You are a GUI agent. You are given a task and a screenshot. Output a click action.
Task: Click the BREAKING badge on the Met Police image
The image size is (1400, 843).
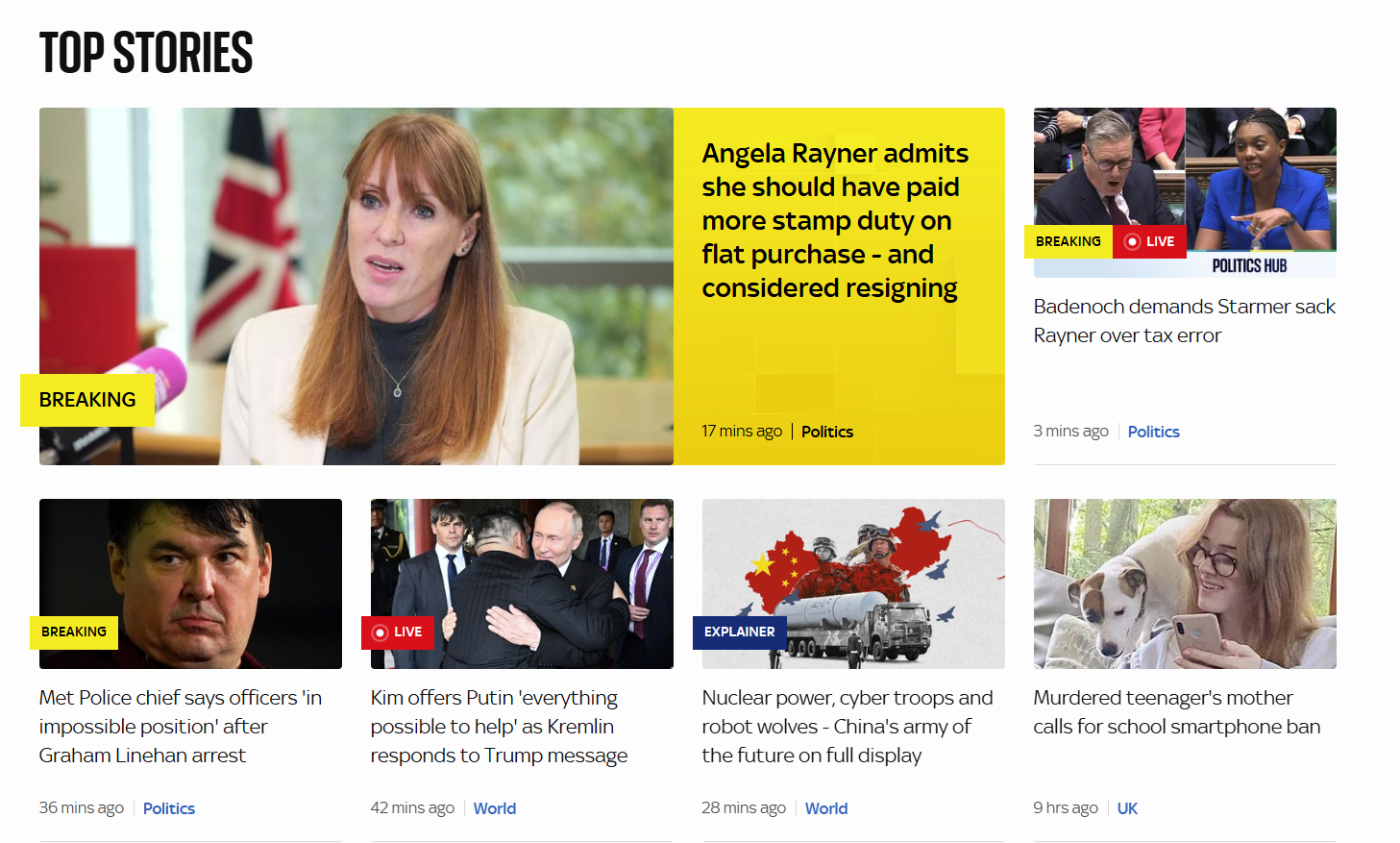pos(74,632)
